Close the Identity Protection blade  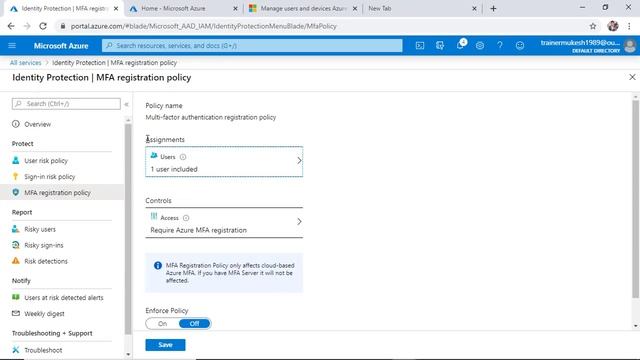632,77
